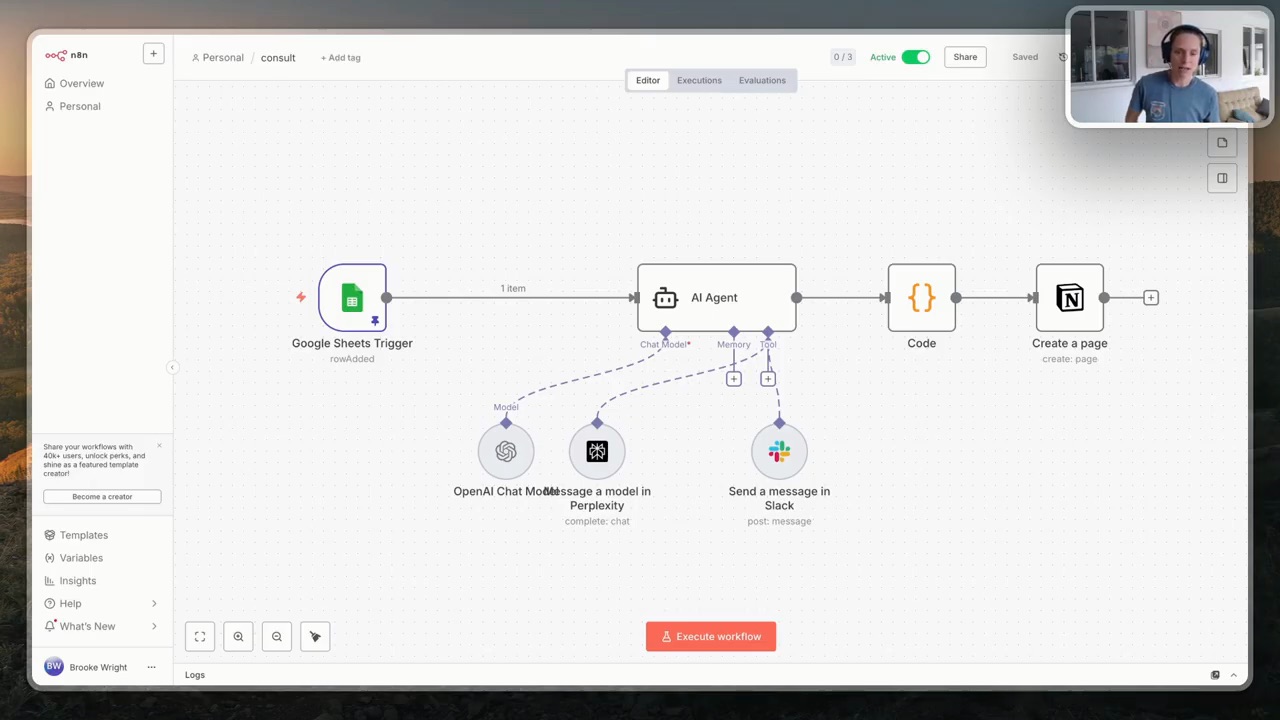Open Variables in sidebar
Image resolution: width=1280 pixels, height=720 pixels.
[x=102, y=558]
